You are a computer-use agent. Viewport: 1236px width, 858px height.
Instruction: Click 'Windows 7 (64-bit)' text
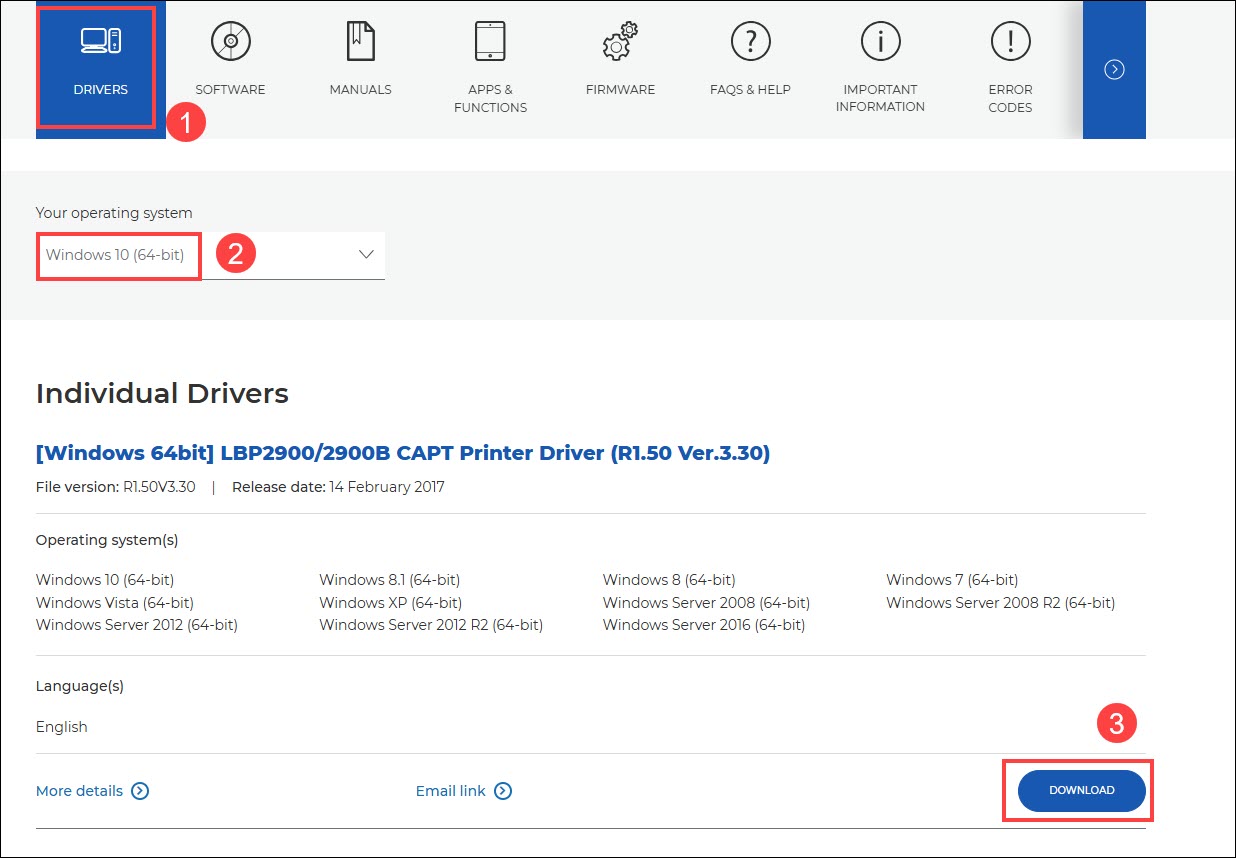pyautogui.click(x=952, y=580)
